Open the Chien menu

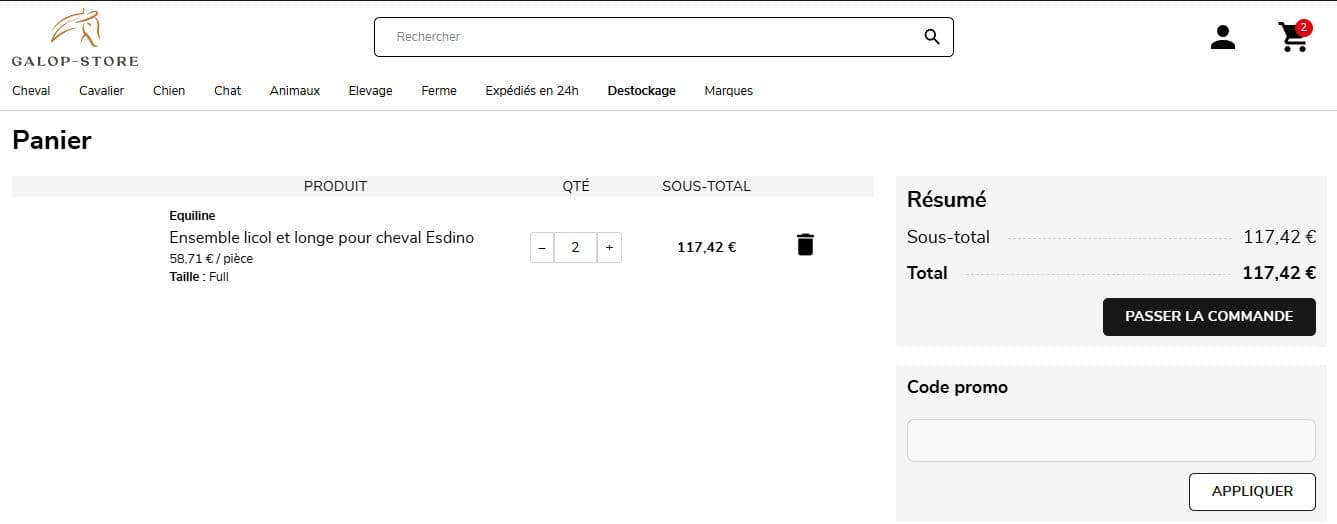169,91
